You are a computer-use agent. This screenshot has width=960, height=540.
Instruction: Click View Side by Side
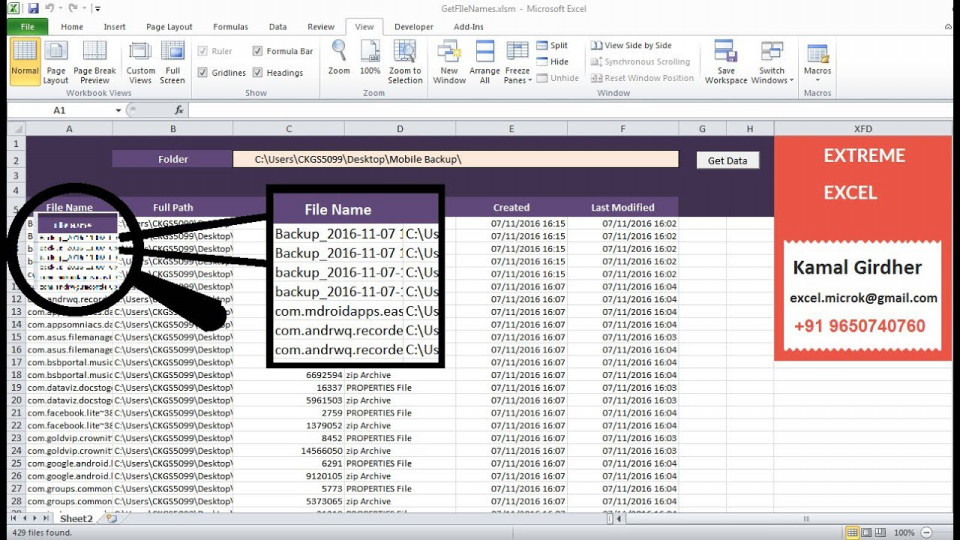click(631, 45)
